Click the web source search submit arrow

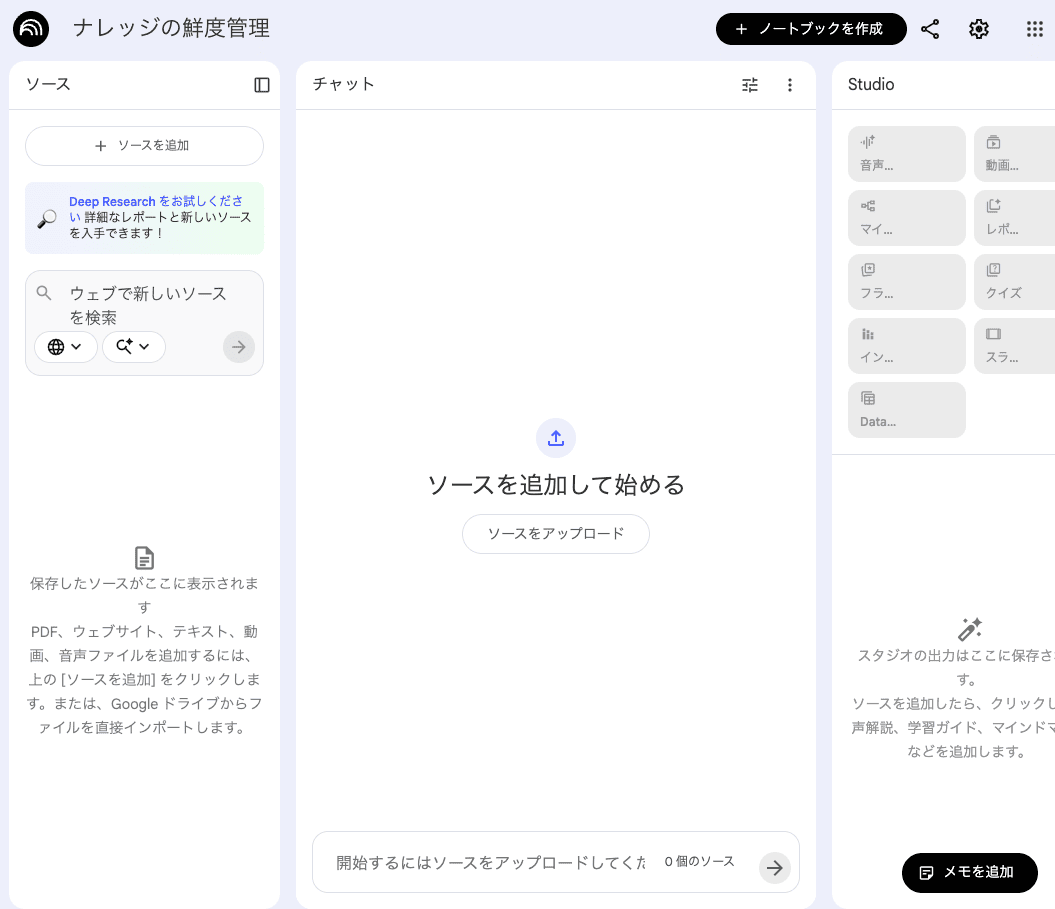point(239,347)
